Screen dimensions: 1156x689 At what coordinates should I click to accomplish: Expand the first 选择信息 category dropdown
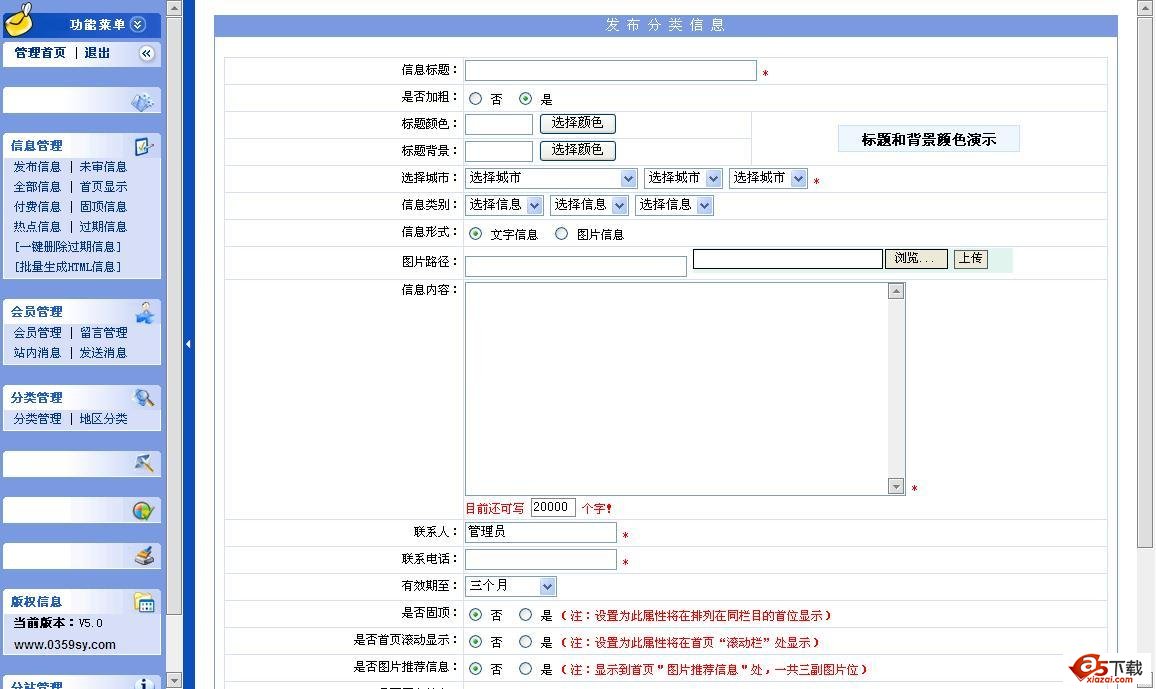[x=504, y=205]
